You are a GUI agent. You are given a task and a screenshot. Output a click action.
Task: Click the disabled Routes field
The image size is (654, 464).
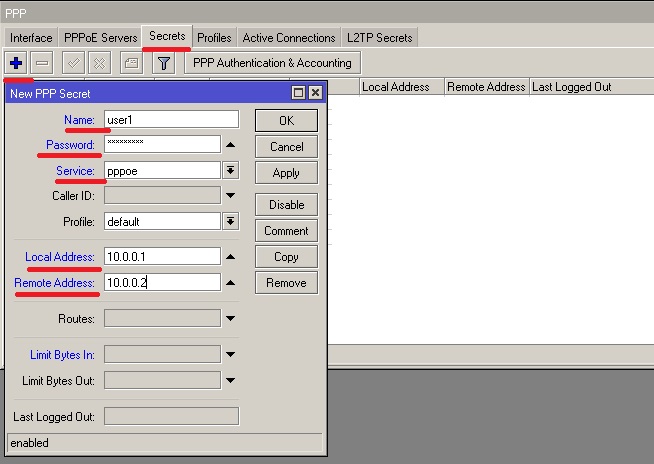pyautogui.click(x=162, y=318)
